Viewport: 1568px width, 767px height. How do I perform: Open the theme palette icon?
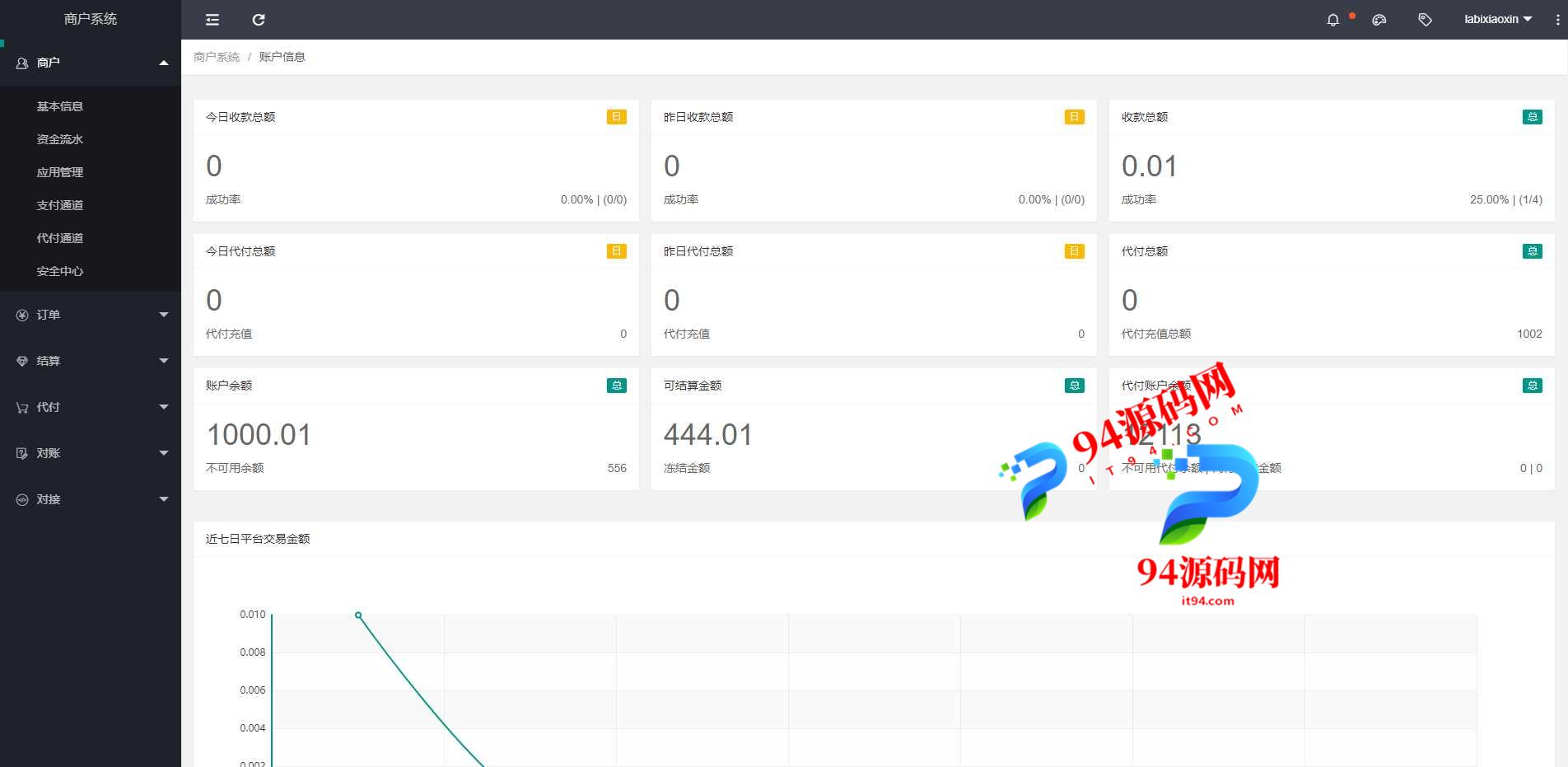pyautogui.click(x=1379, y=20)
